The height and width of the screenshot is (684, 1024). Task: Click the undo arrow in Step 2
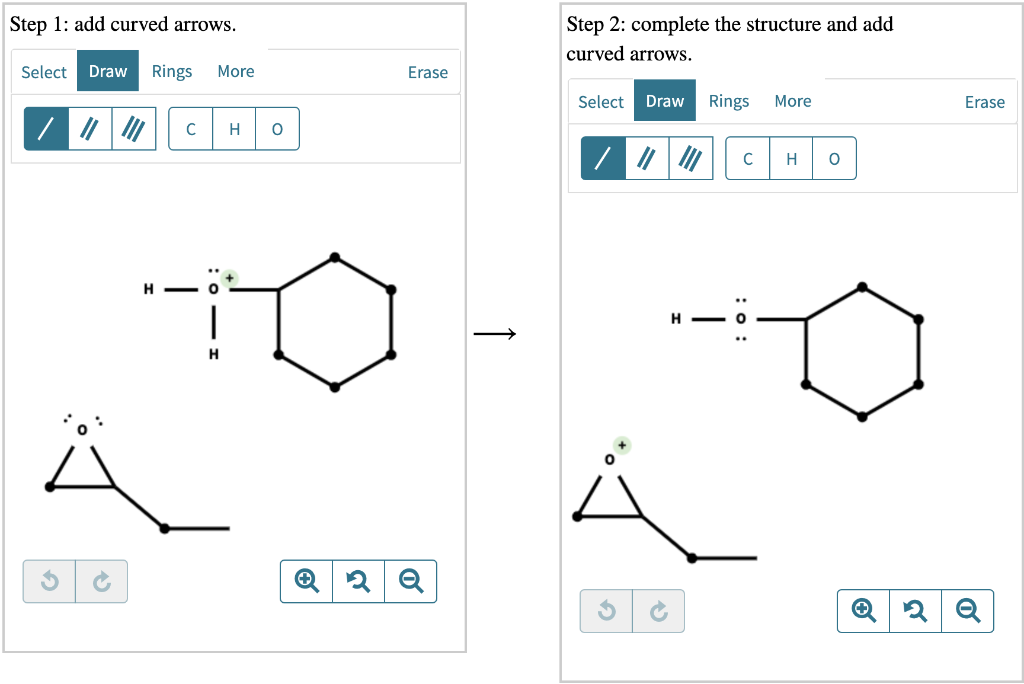tap(606, 610)
